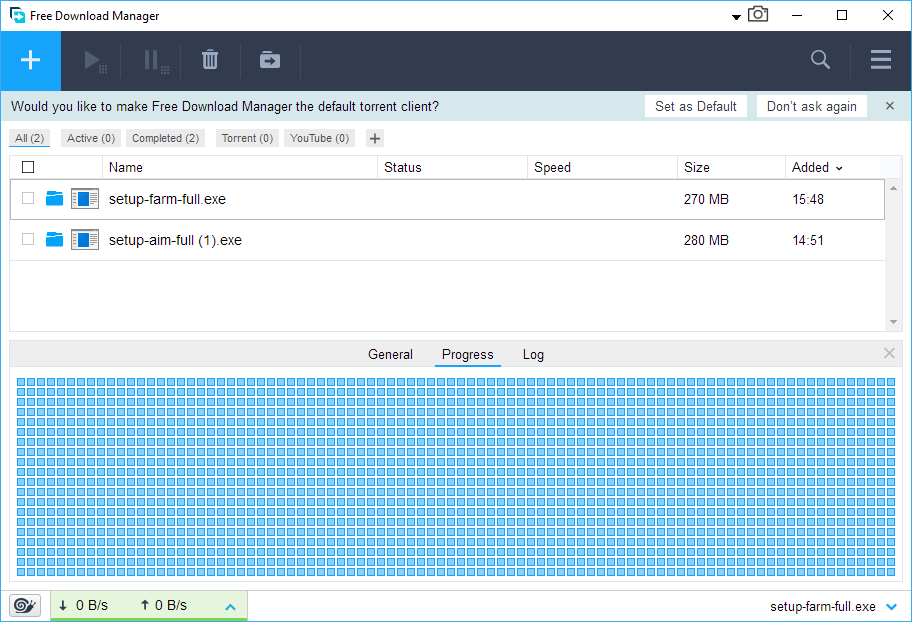This screenshot has height=622, width=912.
Task: Open the search magnifier icon
Action: [820, 59]
